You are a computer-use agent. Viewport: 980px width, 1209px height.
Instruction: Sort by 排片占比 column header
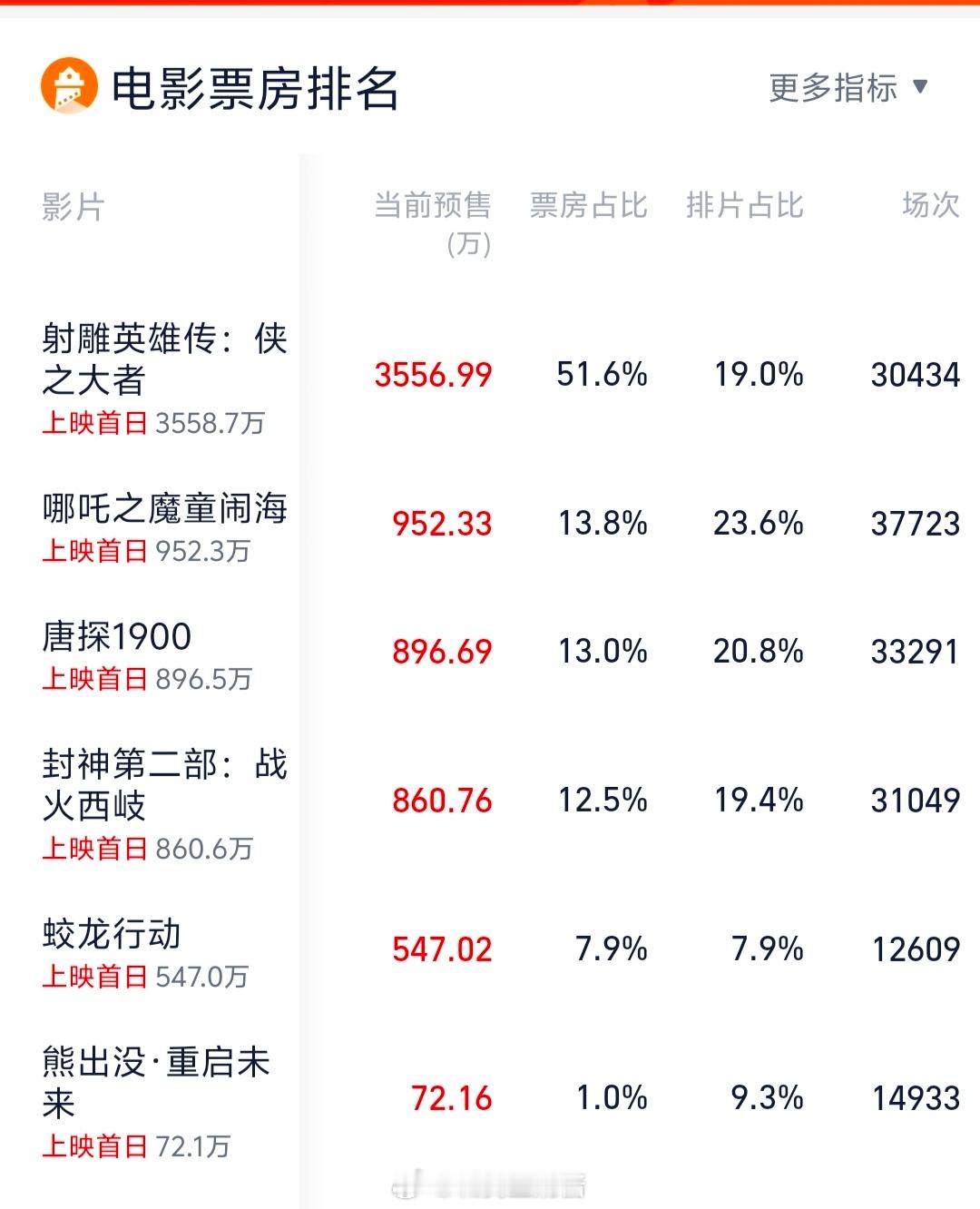click(745, 205)
